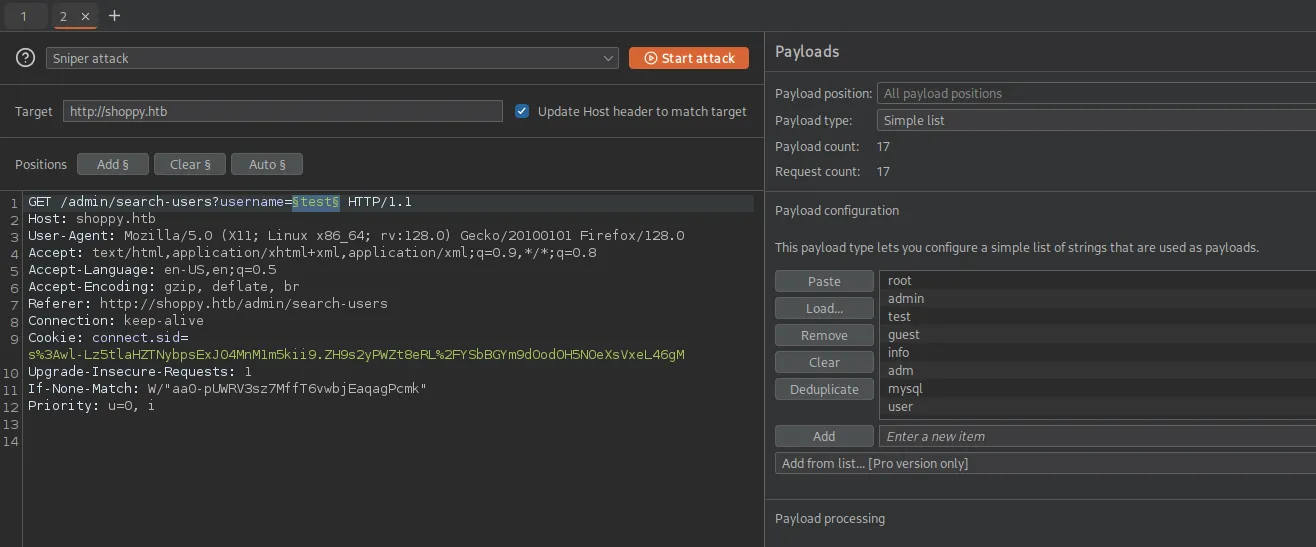1316x547 pixels.
Task: Click the Clear § positions button
Action: 189,164
